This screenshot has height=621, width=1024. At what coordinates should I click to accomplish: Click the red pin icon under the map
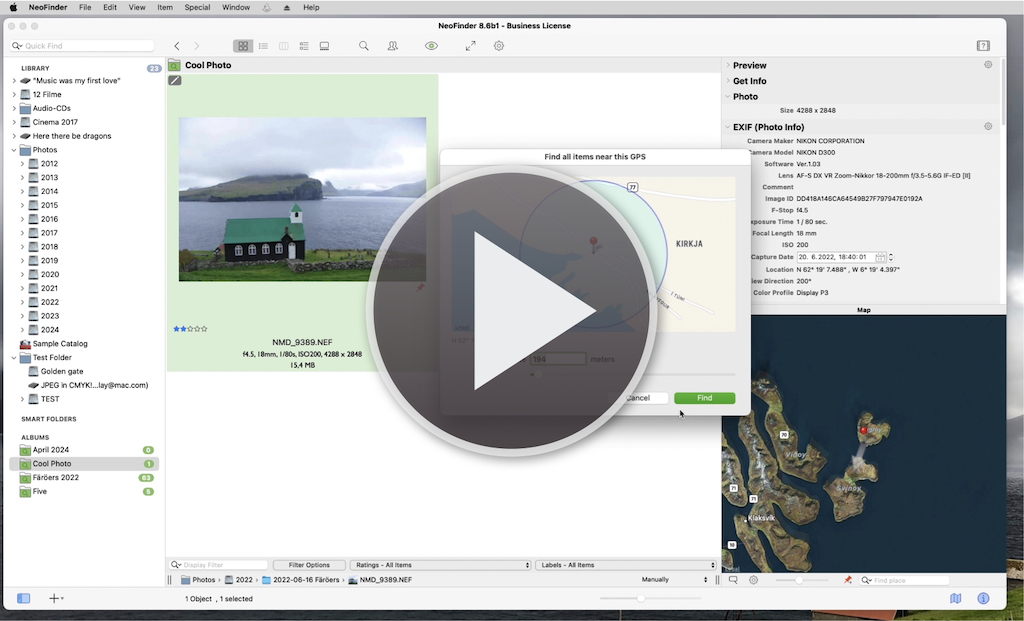click(x=848, y=580)
